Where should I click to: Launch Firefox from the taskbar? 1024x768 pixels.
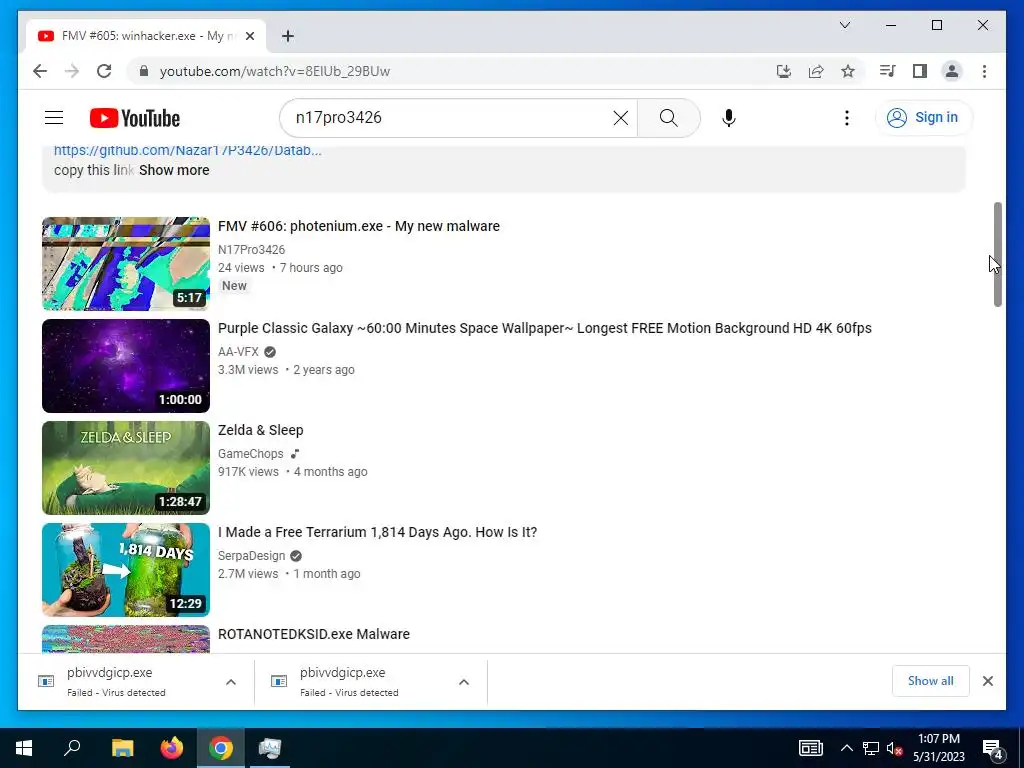(x=172, y=748)
